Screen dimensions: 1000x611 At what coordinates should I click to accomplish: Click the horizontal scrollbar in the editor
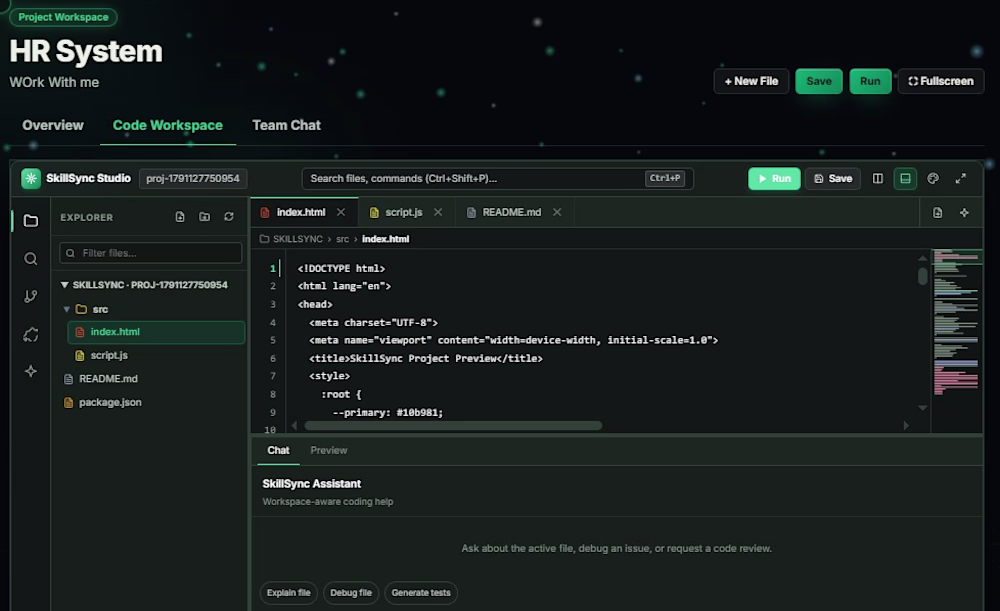click(x=453, y=425)
